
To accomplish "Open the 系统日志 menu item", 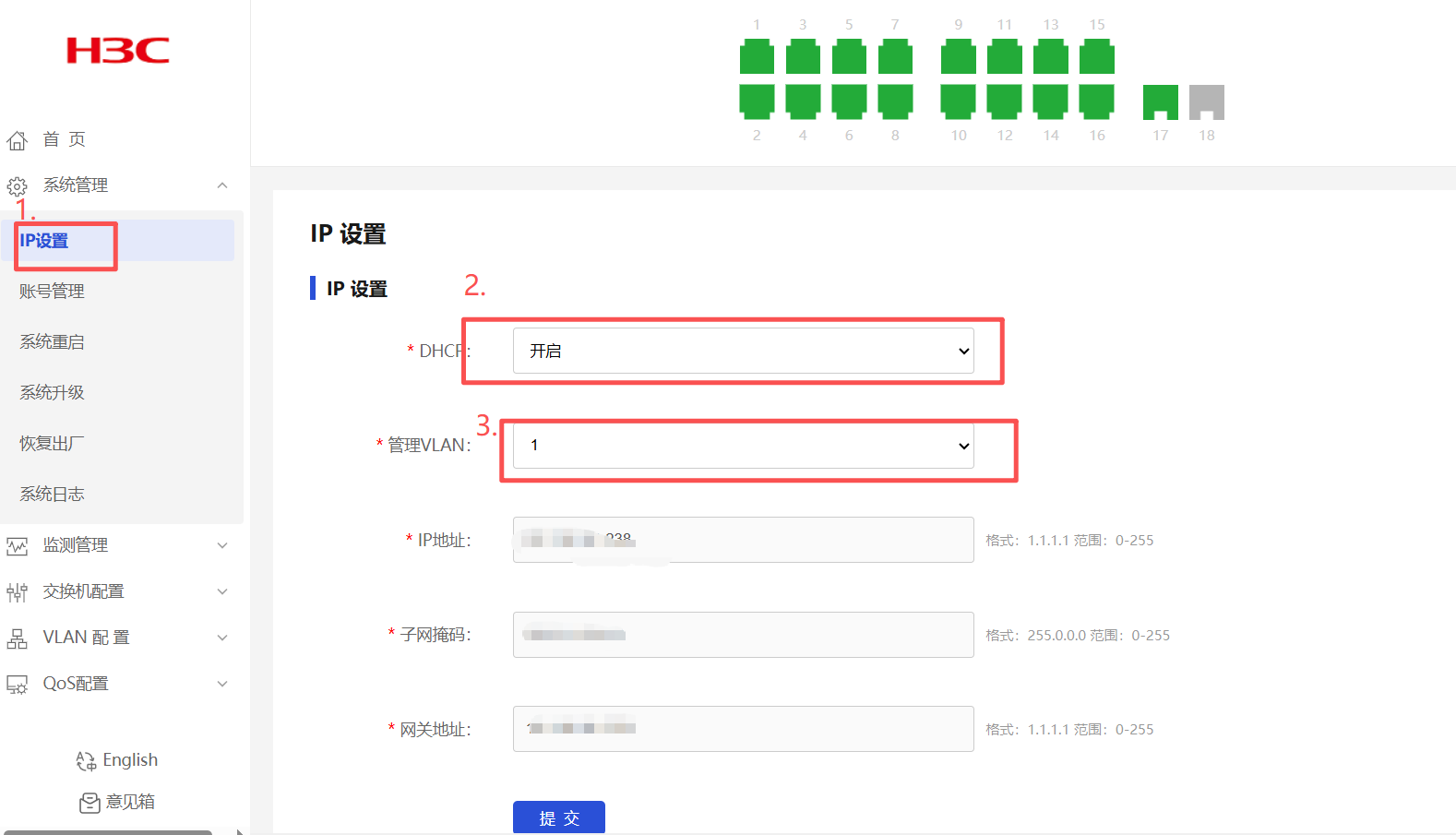I will (x=53, y=495).
